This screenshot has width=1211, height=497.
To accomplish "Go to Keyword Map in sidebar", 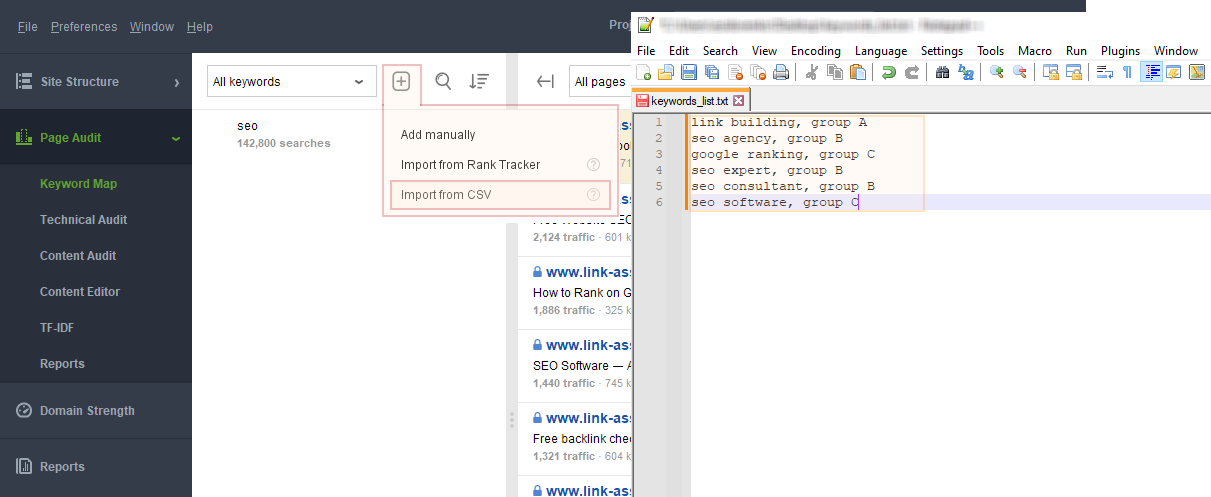I will click(78, 184).
